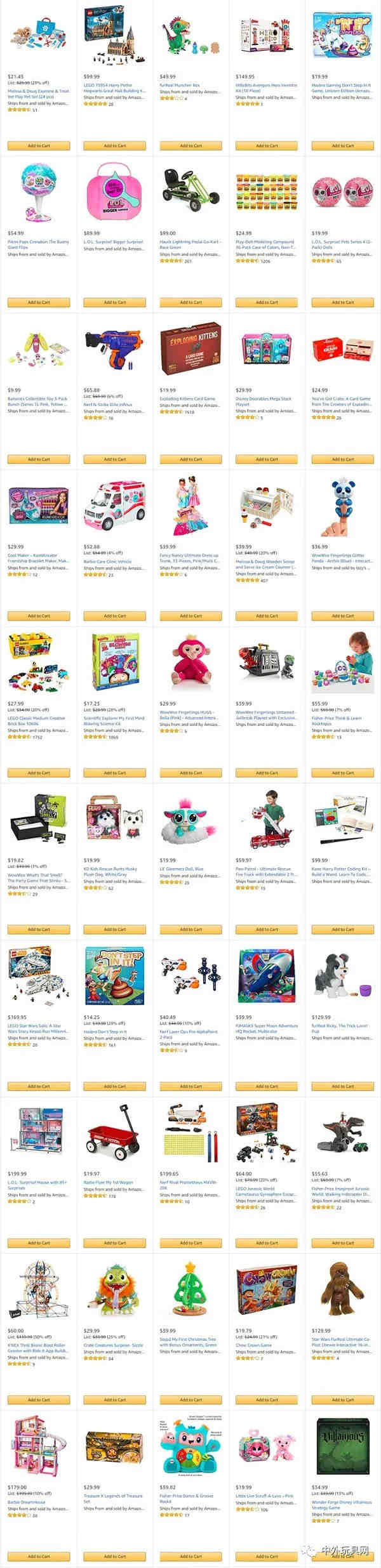Add Barbie DreamHouse to cart

[39, 1557]
